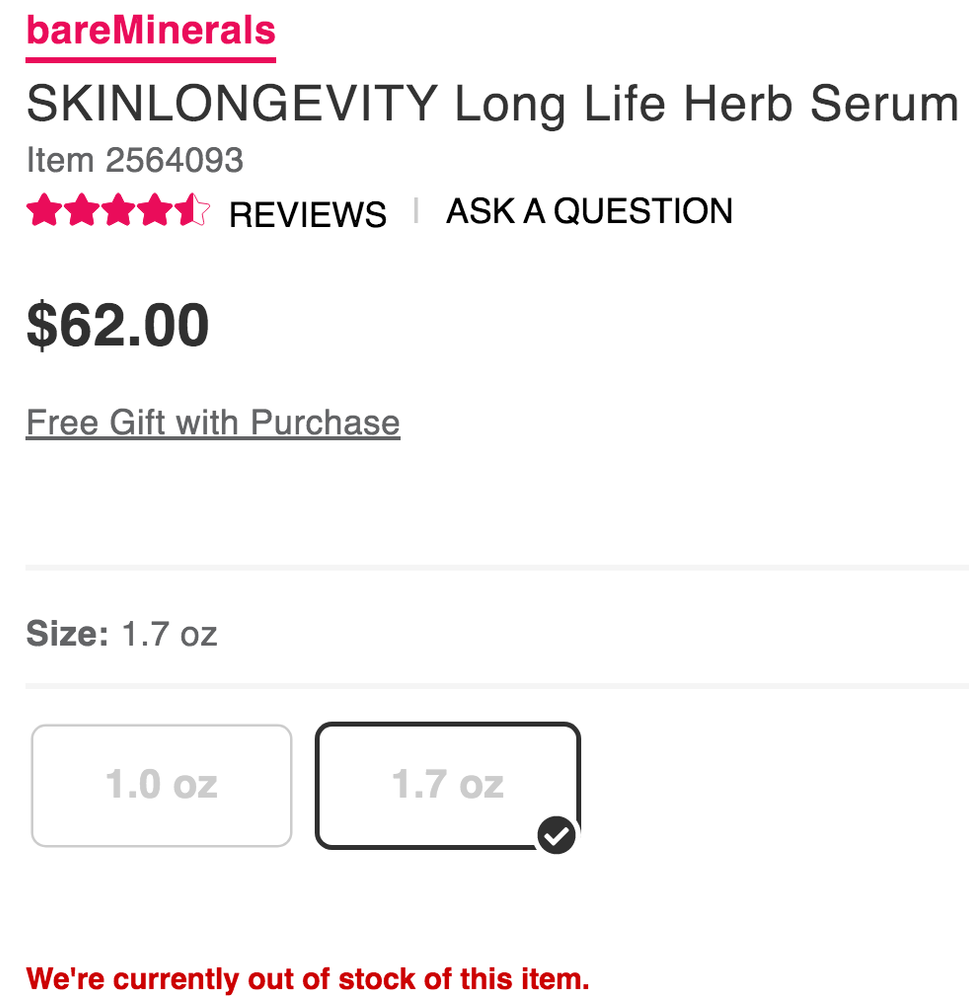Image resolution: width=969 pixels, height=999 pixels.
Task: Click the second pink rating star
Action: tap(81, 211)
